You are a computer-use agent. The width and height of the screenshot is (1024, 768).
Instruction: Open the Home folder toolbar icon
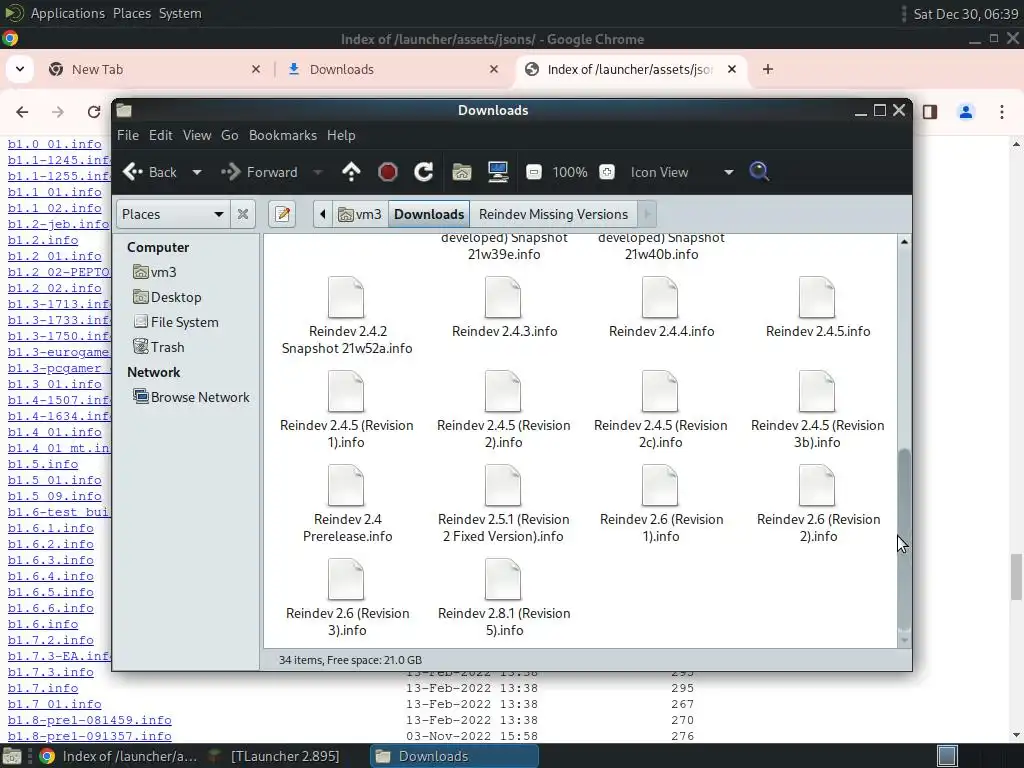tap(462, 172)
